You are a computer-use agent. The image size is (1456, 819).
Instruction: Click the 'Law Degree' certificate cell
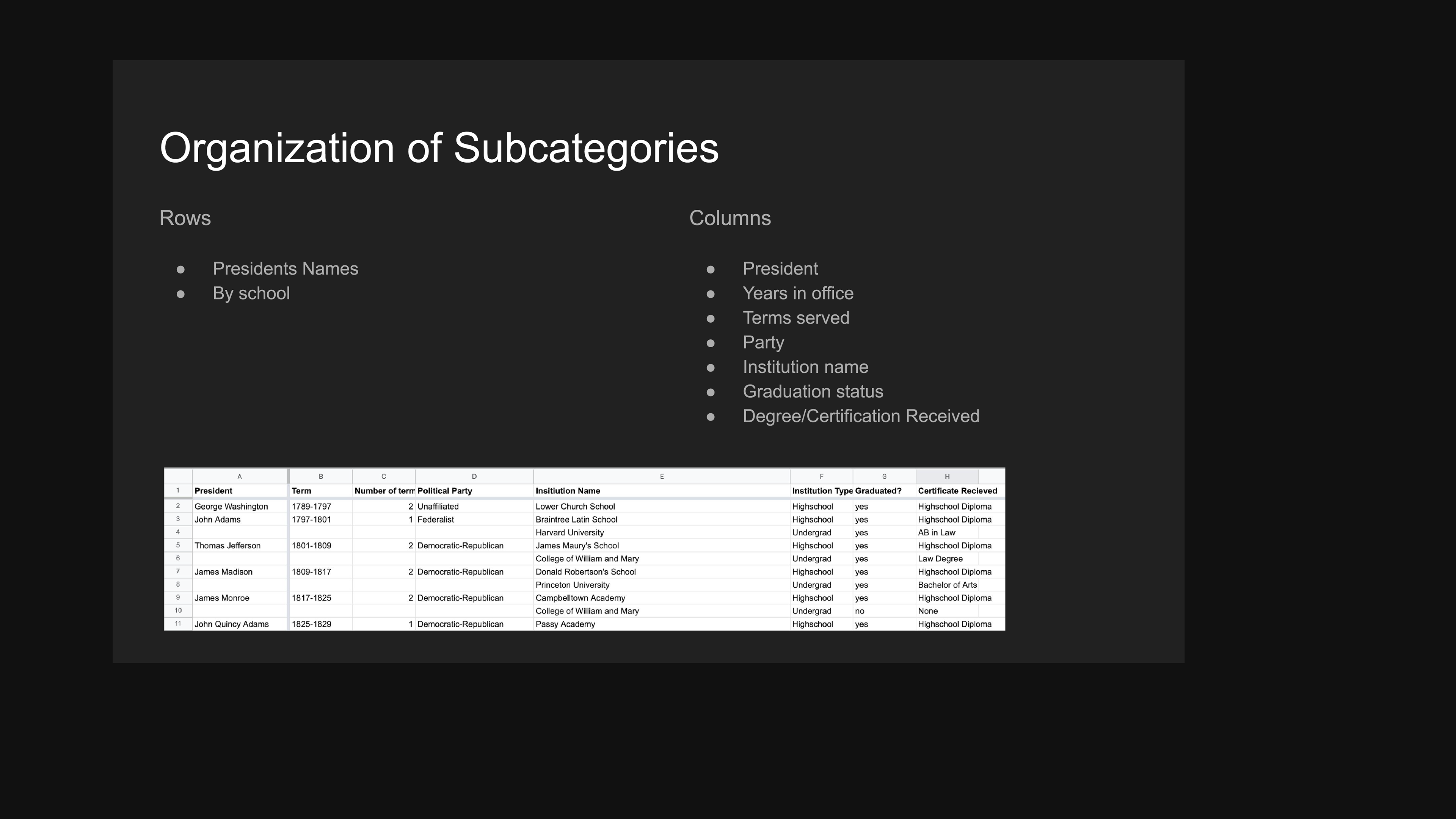947,559
